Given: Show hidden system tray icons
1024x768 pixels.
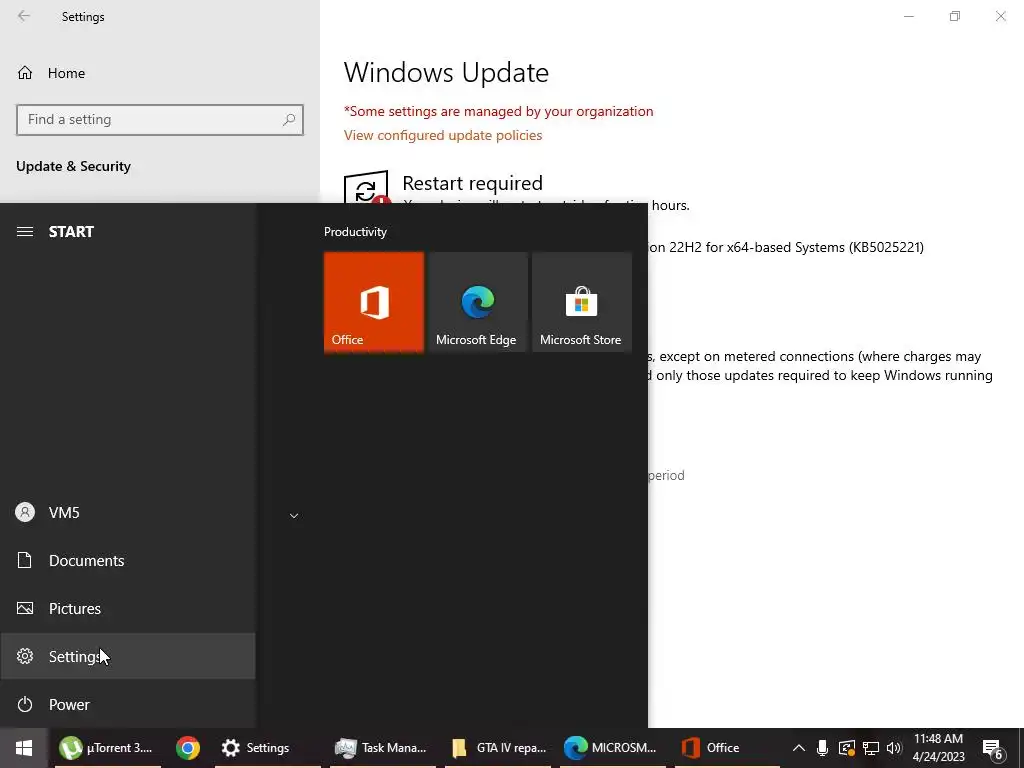Looking at the screenshot, I should (798, 748).
